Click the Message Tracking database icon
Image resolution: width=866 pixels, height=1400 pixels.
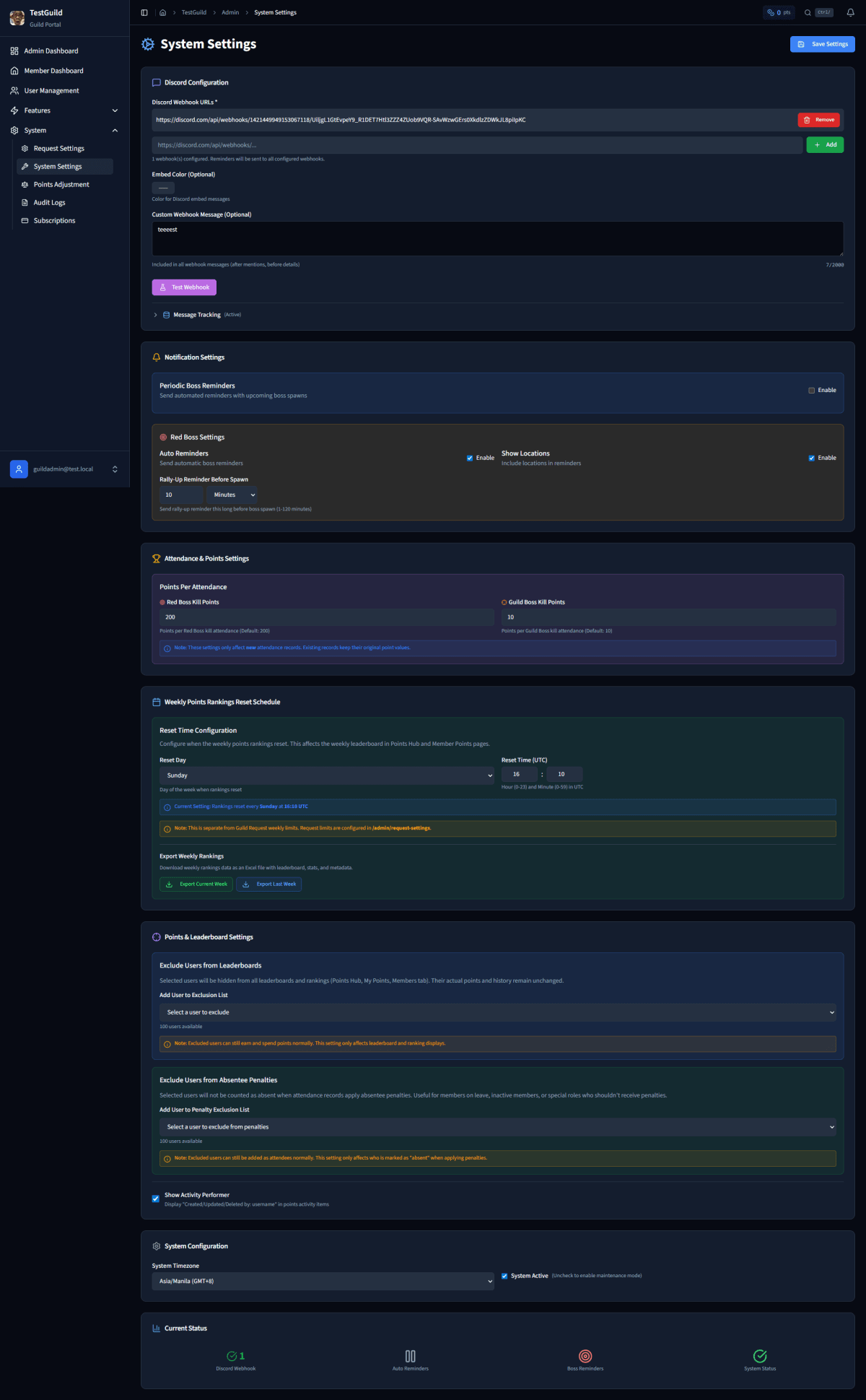pyautogui.click(x=167, y=315)
